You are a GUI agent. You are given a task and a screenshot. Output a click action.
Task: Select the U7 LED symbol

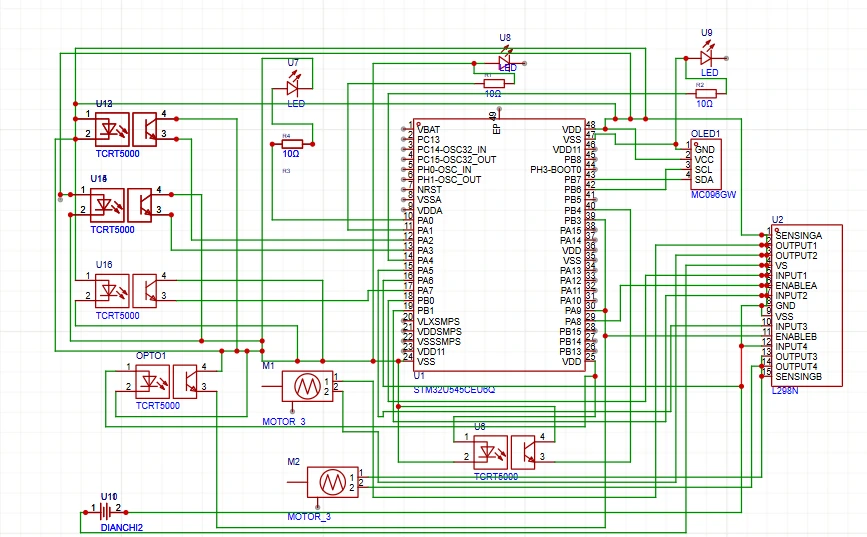294,87
